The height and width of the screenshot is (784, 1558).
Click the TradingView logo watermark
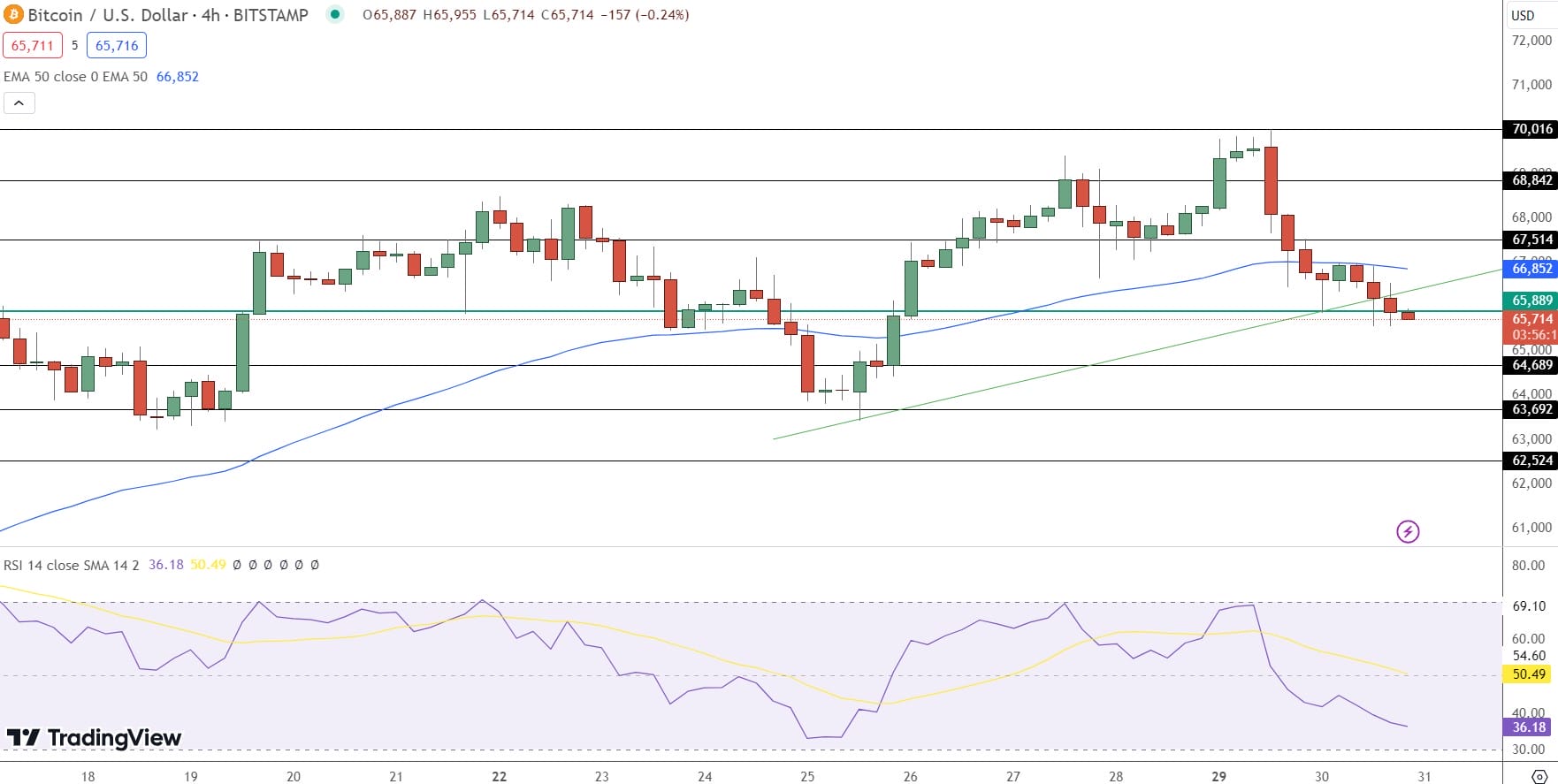(x=94, y=737)
